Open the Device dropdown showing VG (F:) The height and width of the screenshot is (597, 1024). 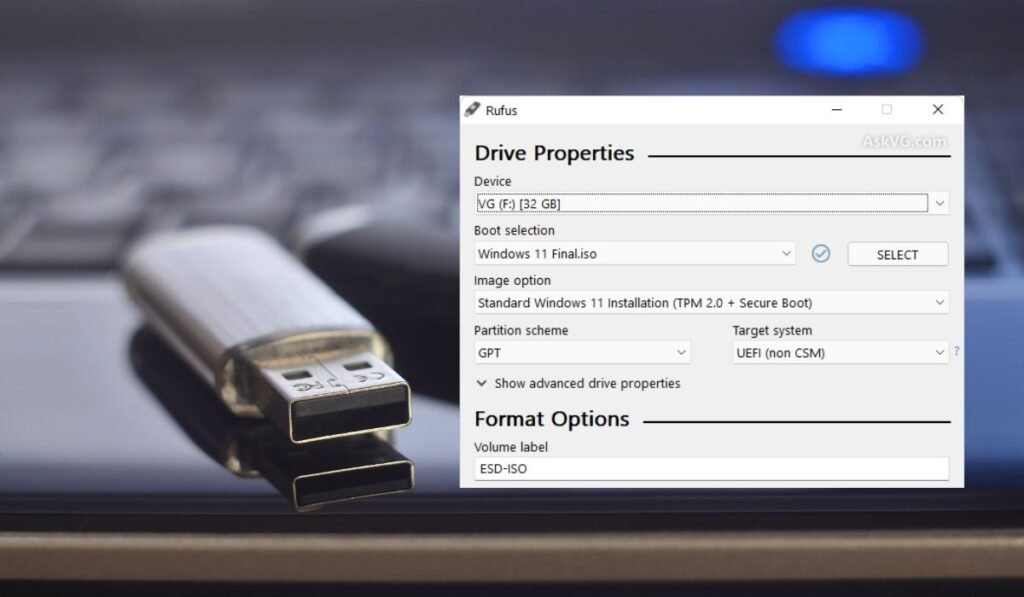(711, 204)
